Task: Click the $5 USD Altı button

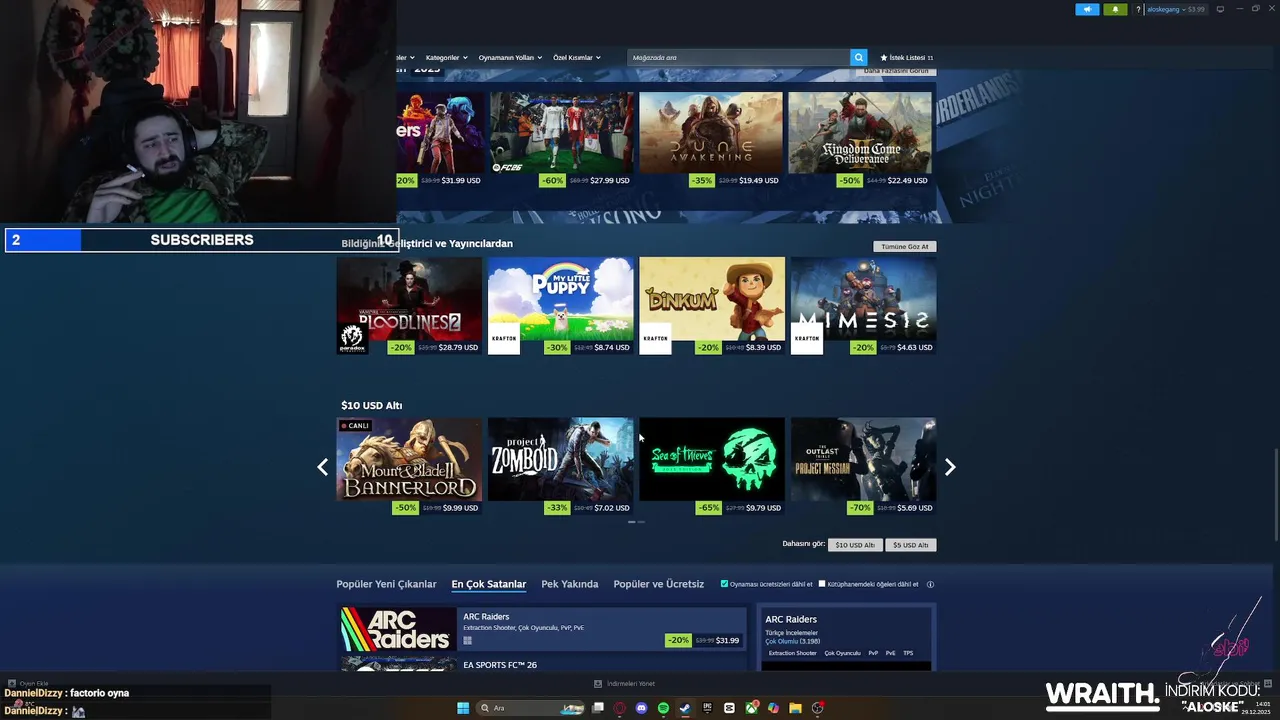Action: [x=911, y=545]
